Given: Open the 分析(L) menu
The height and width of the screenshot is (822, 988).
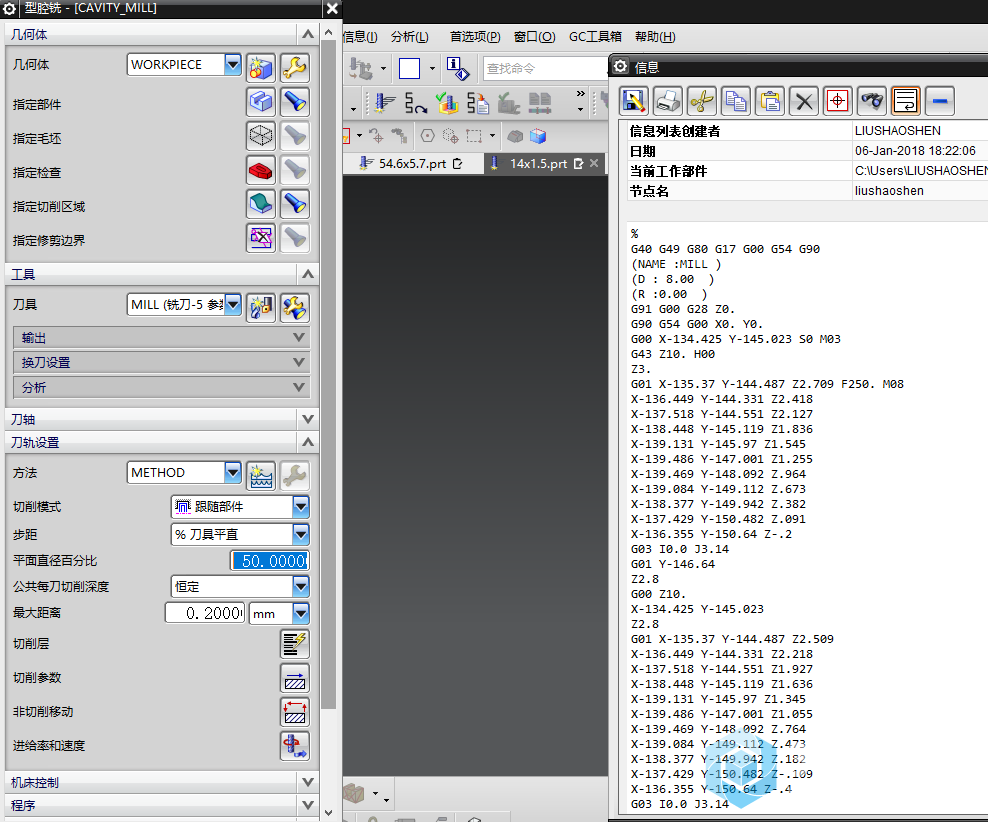Looking at the screenshot, I should point(409,37).
